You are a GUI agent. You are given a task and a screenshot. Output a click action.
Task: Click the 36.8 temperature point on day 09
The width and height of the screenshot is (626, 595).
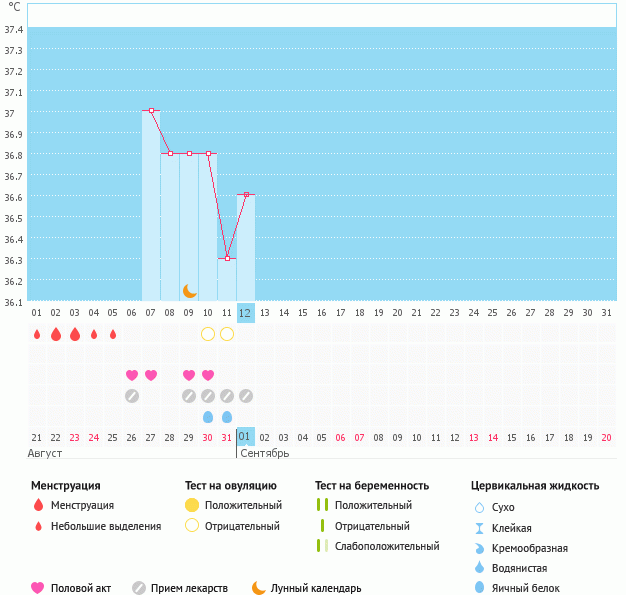click(x=190, y=153)
